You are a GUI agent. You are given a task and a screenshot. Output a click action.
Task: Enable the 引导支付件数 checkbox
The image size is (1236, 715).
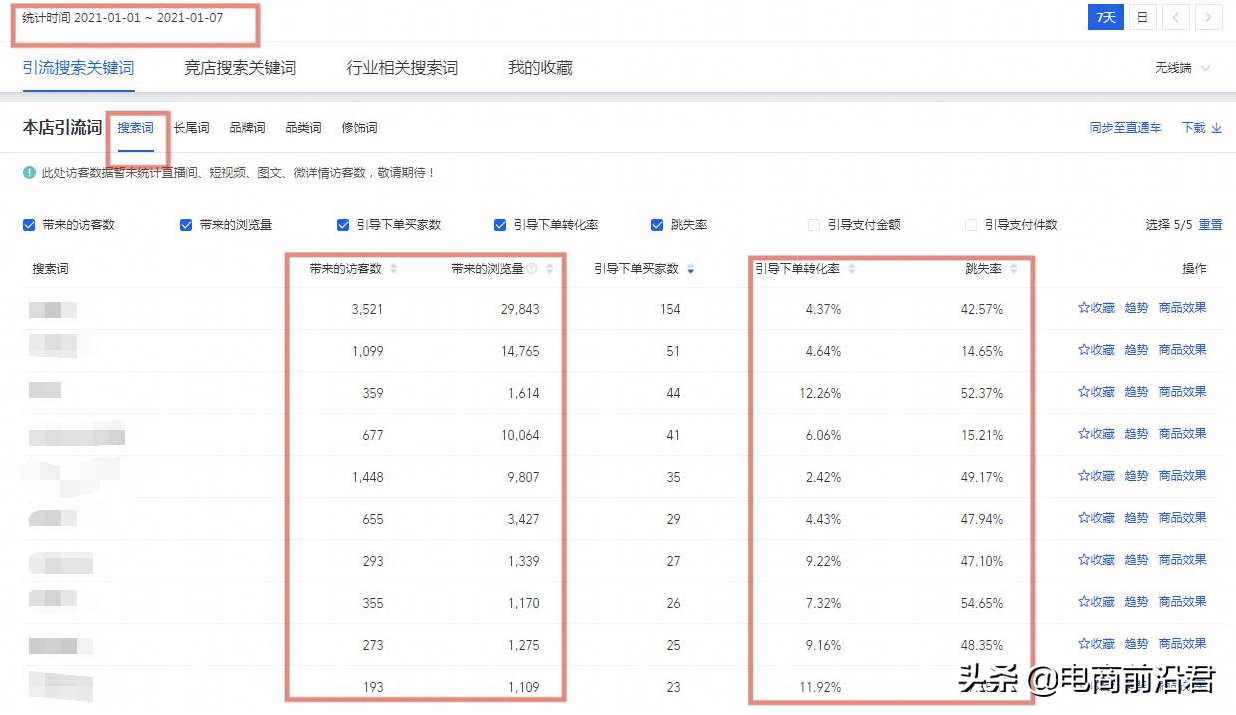pos(970,224)
